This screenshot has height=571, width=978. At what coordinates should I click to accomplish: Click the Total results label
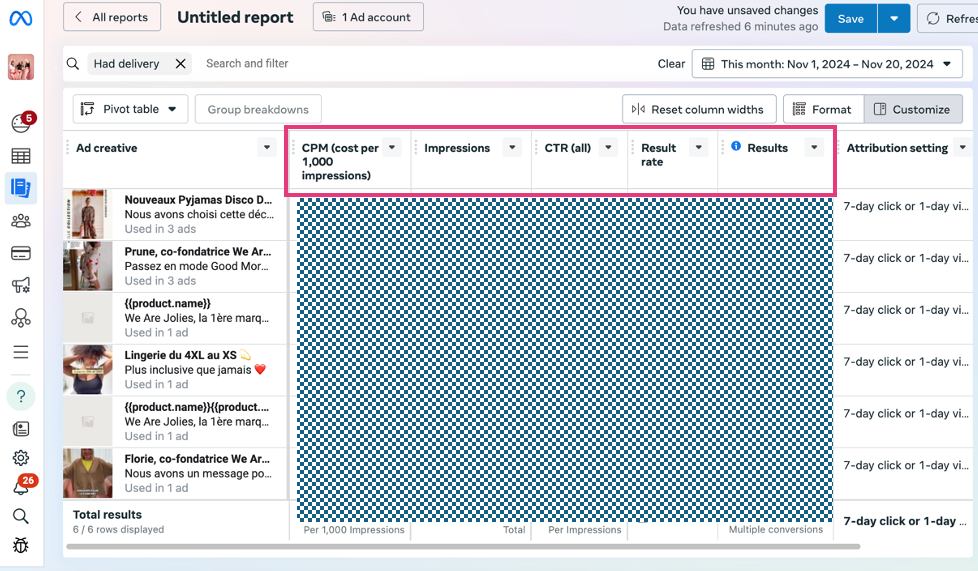(107, 515)
